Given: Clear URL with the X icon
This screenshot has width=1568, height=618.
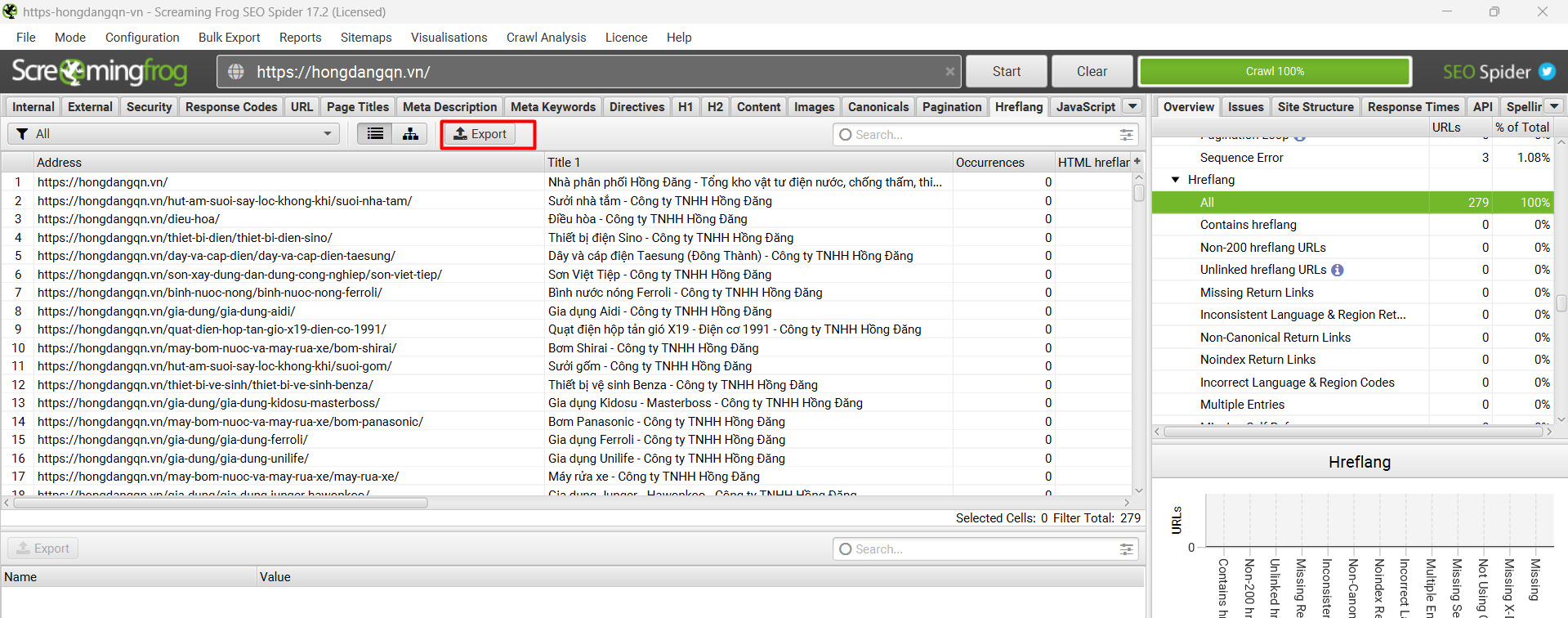Looking at the screenshot, I should coord(949,72).
